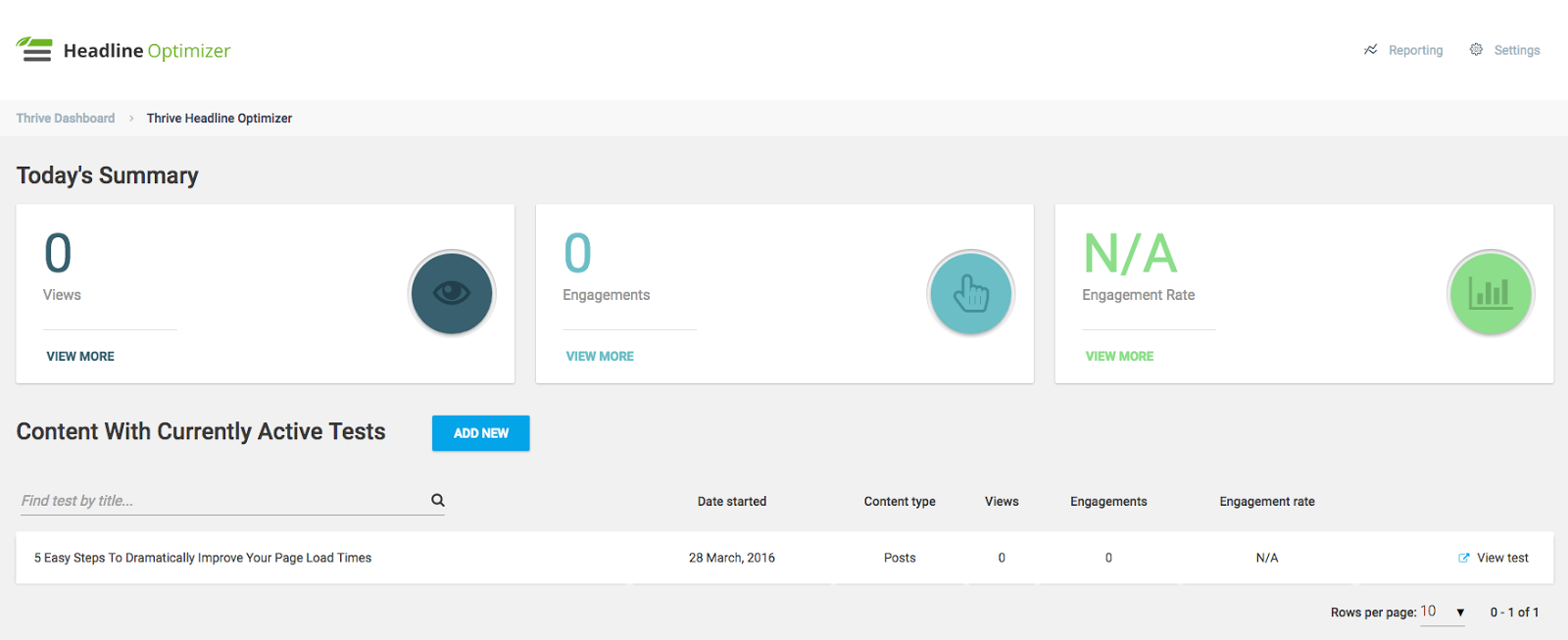Open the Reporting menu item
The width and height of the screenshot is (1568, 640).
tap(1403, 50)
